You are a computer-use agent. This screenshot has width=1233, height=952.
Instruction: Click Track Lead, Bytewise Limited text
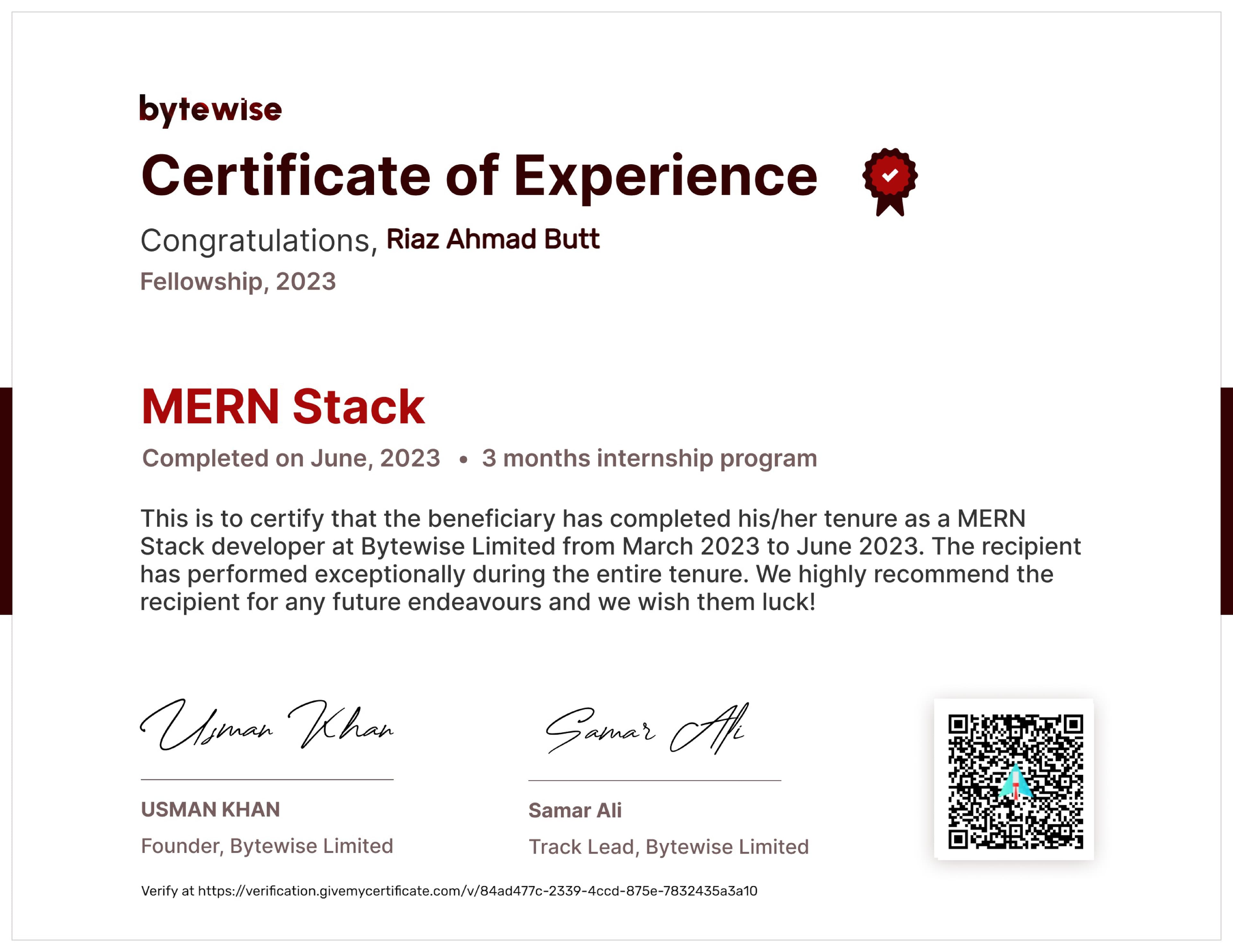pos(669,847)
